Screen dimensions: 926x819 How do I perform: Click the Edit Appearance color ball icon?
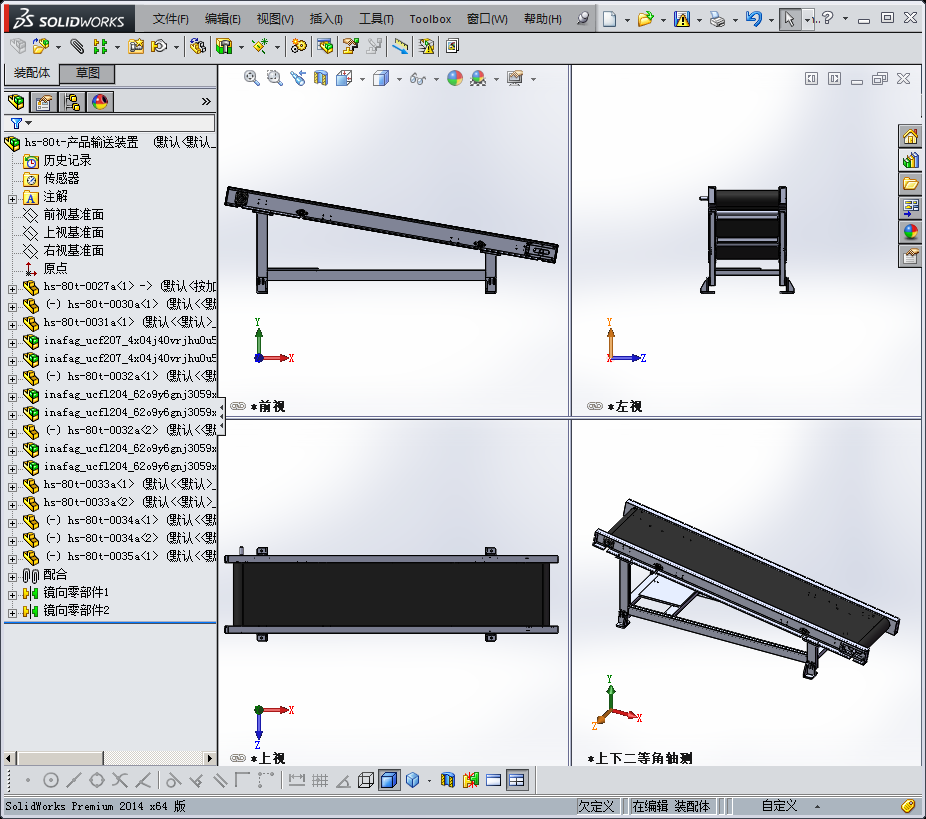point(455,78)
